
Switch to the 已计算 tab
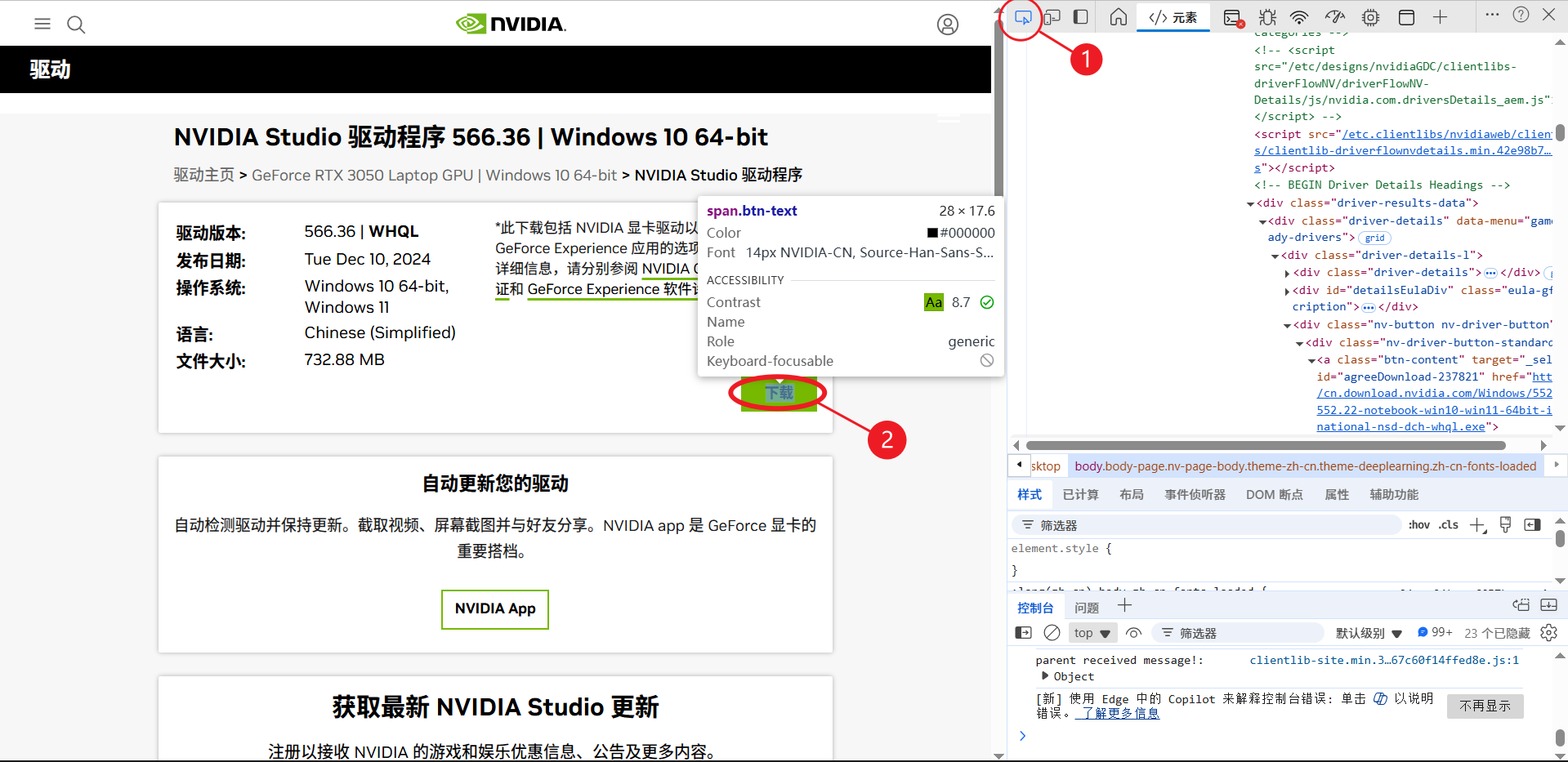[1080, 495]
